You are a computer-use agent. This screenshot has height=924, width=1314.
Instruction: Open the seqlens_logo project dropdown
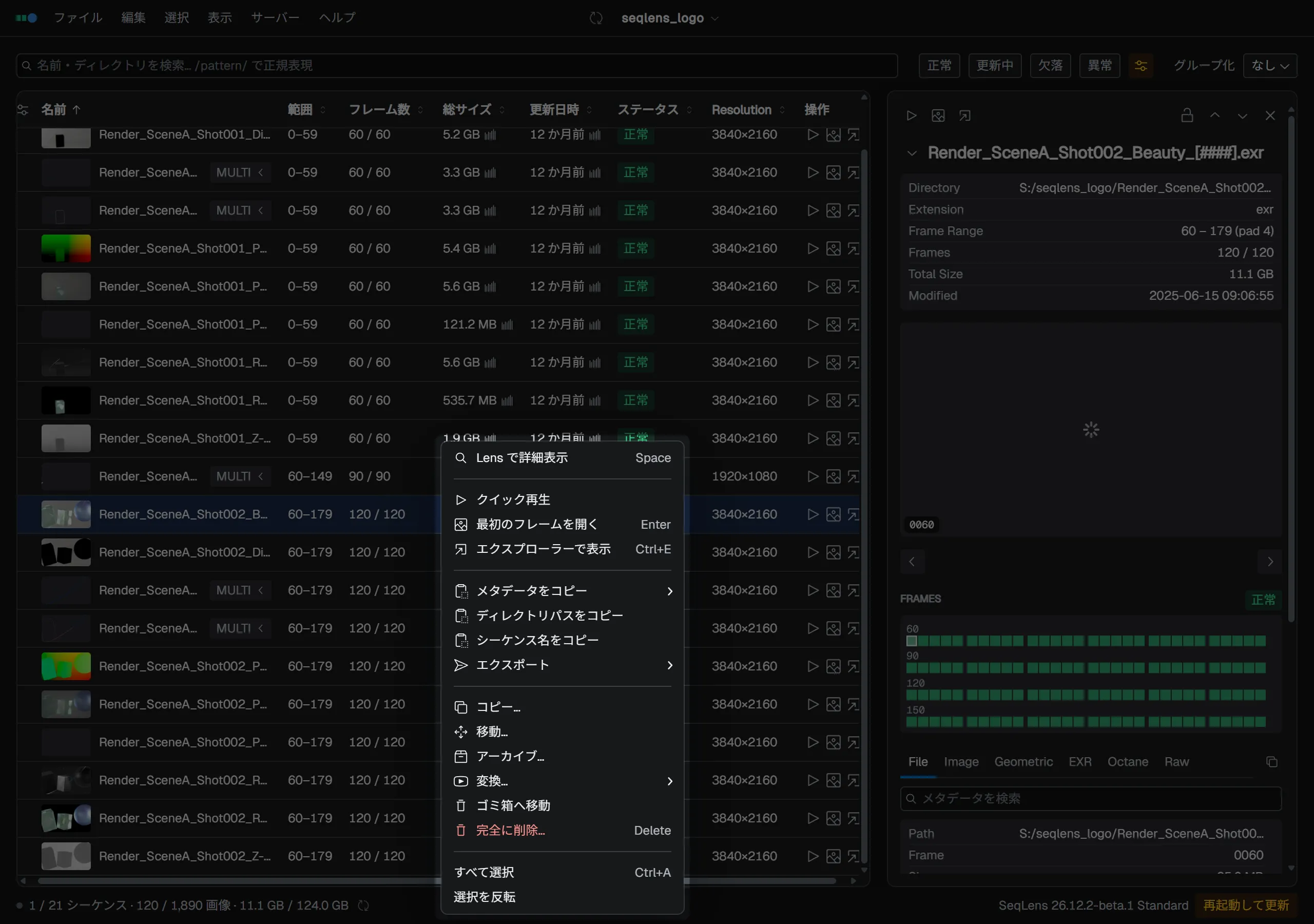click(x=670, y=18)
